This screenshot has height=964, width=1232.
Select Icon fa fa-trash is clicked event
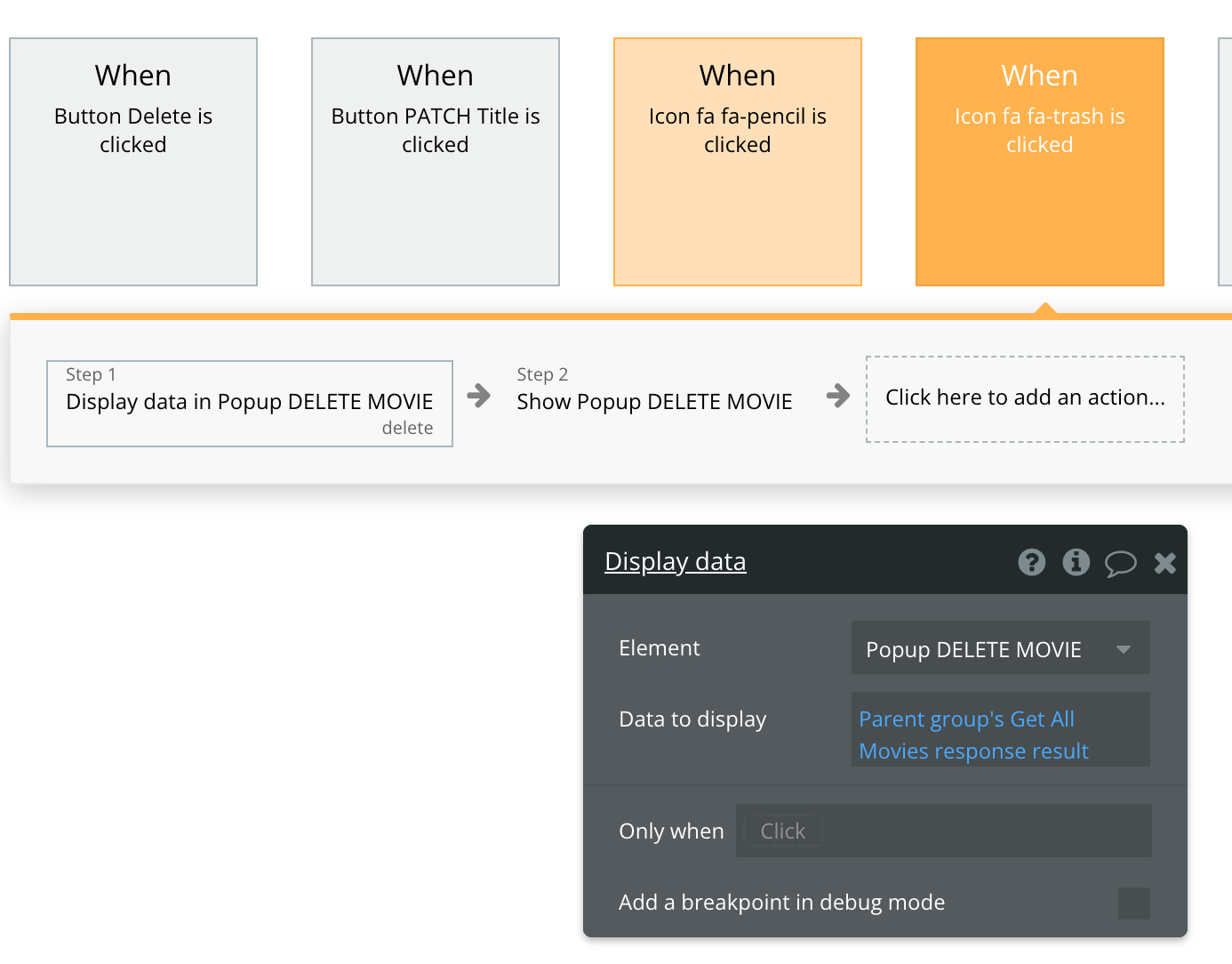click(x=1039, y=162)
